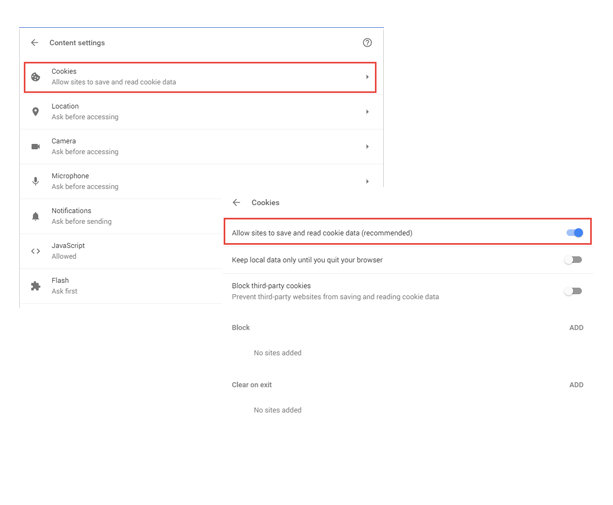Viewport: 613px width, 505px height.
Task: Expand the Location row arrow
Action: (367, 112)
